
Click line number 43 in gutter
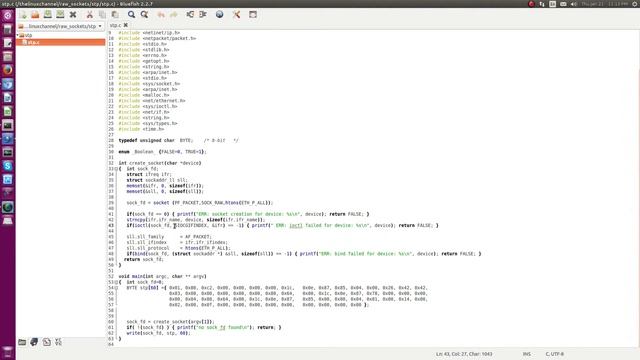click(x=111, y=225)
